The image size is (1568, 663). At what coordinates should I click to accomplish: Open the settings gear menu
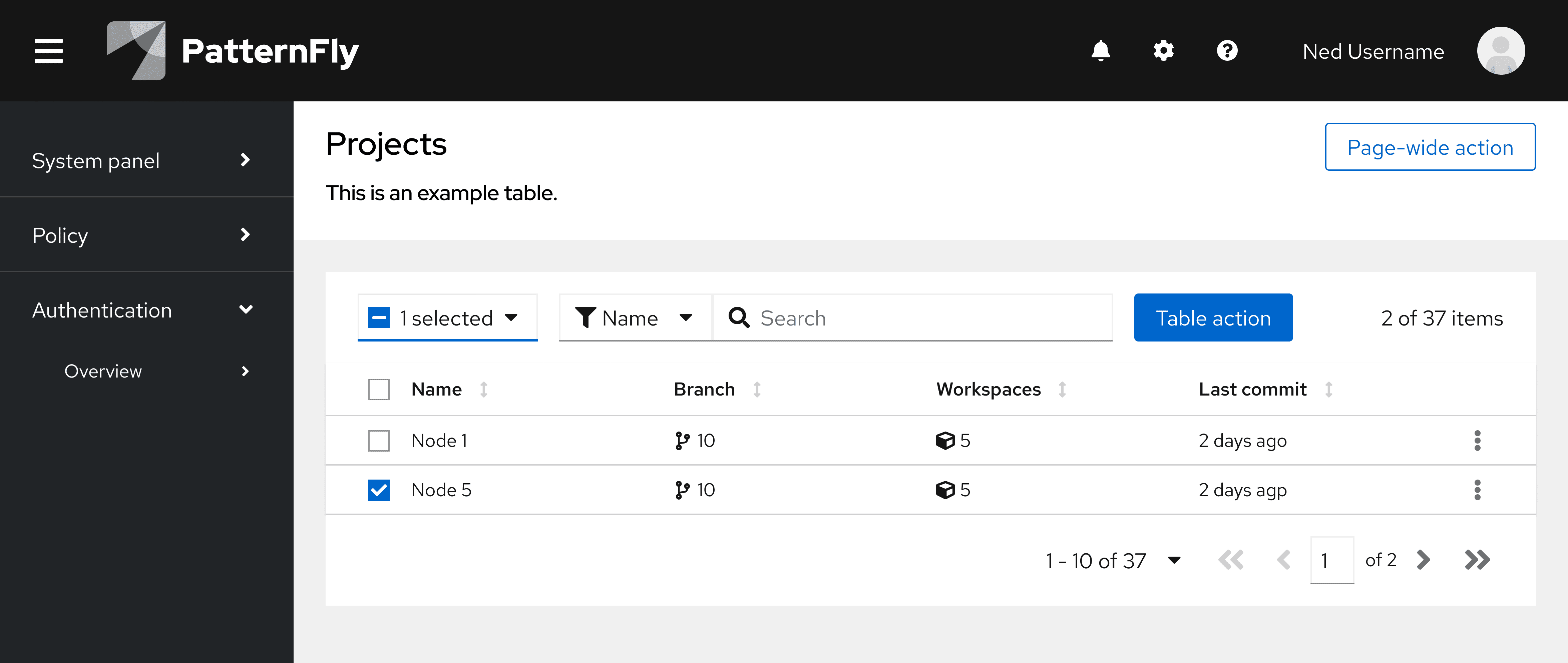[1163, 50]
